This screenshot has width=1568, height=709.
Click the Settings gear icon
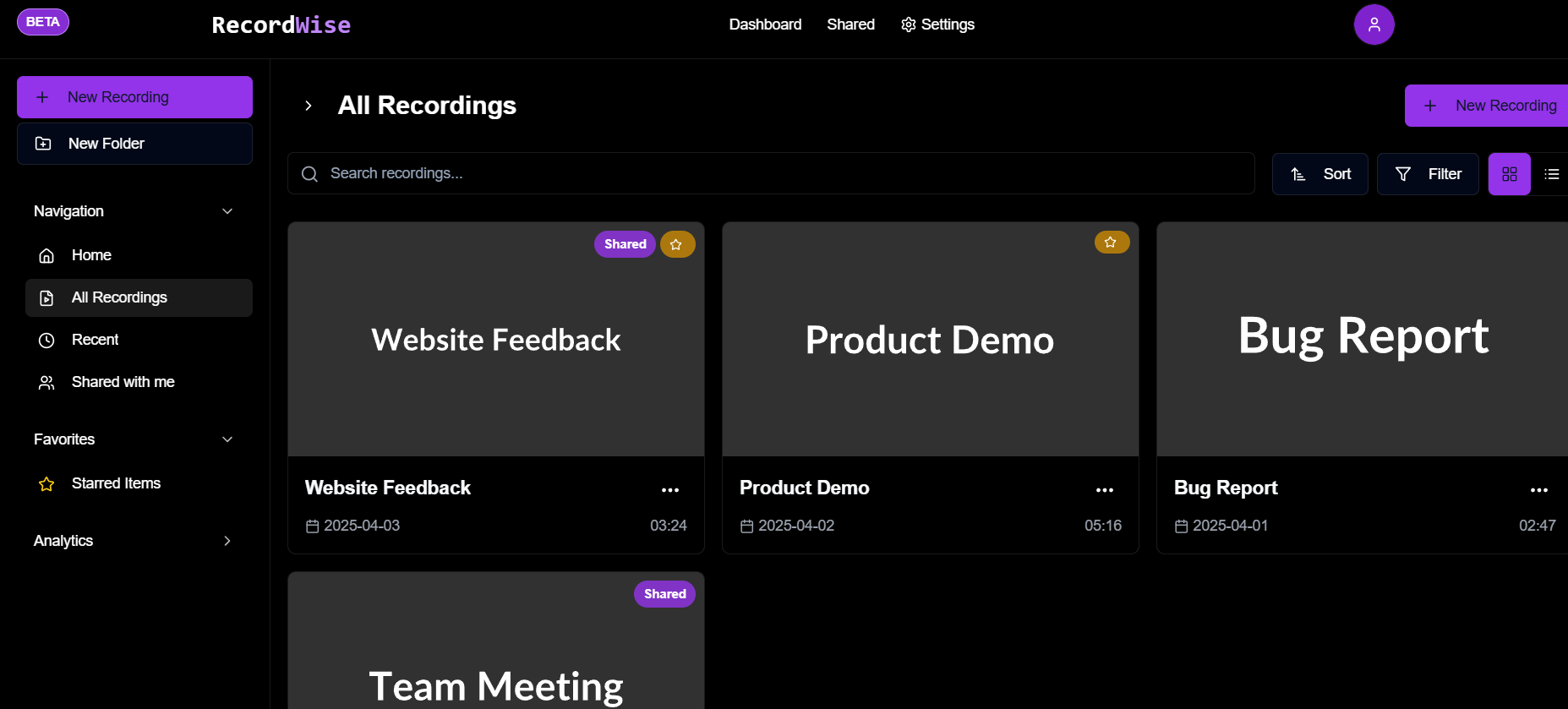point(909,25)
